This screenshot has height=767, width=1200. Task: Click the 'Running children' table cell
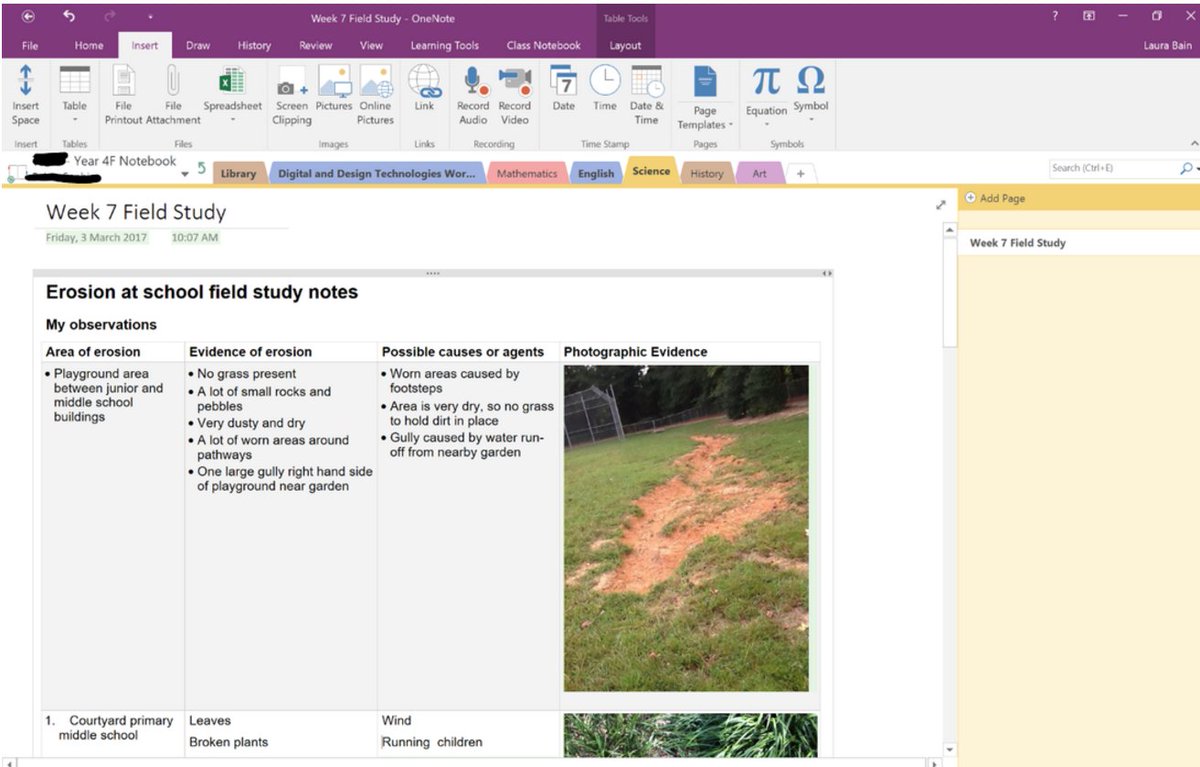[432, 742]
